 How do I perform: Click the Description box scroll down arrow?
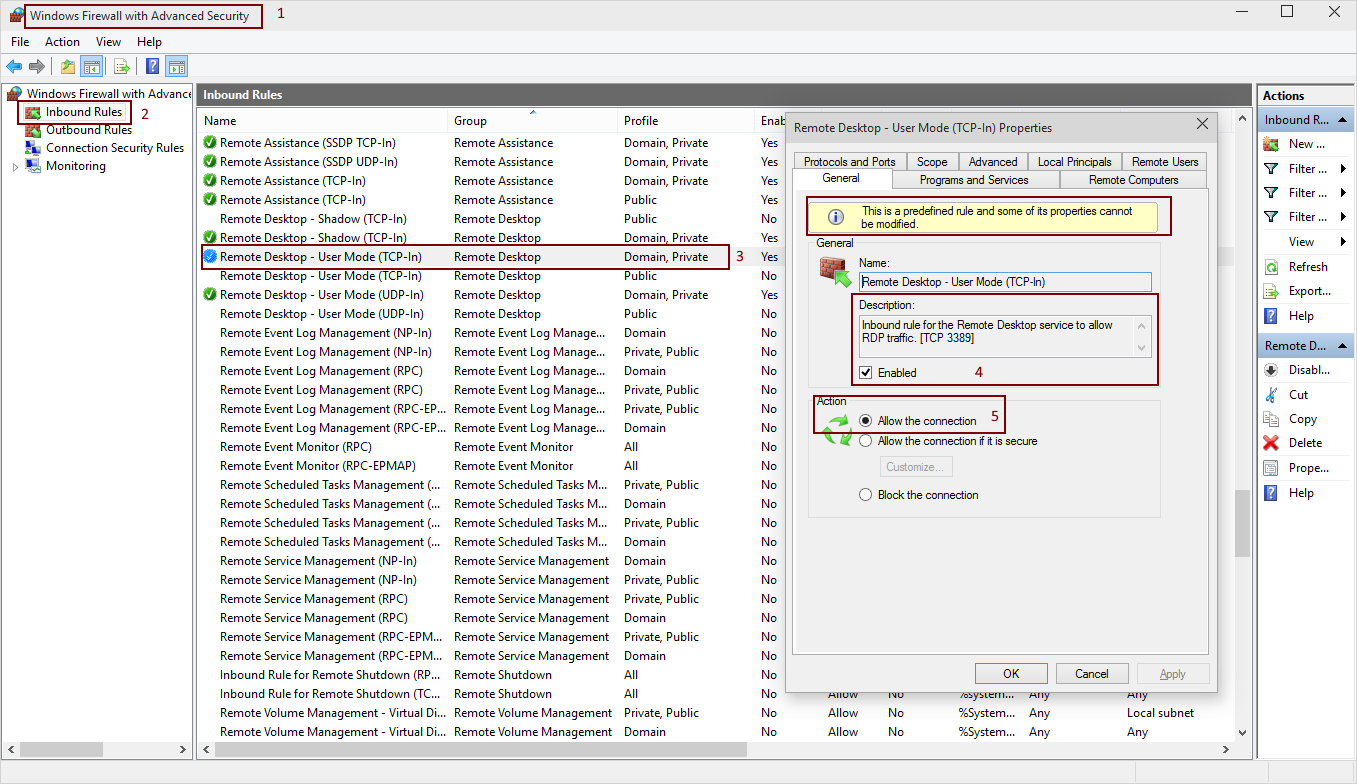pos(1142,349)
